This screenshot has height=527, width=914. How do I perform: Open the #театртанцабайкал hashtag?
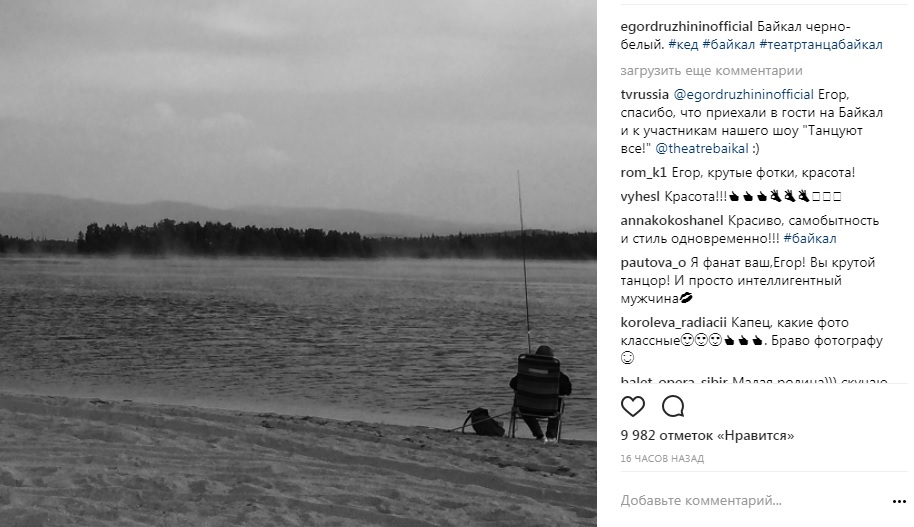821,45
